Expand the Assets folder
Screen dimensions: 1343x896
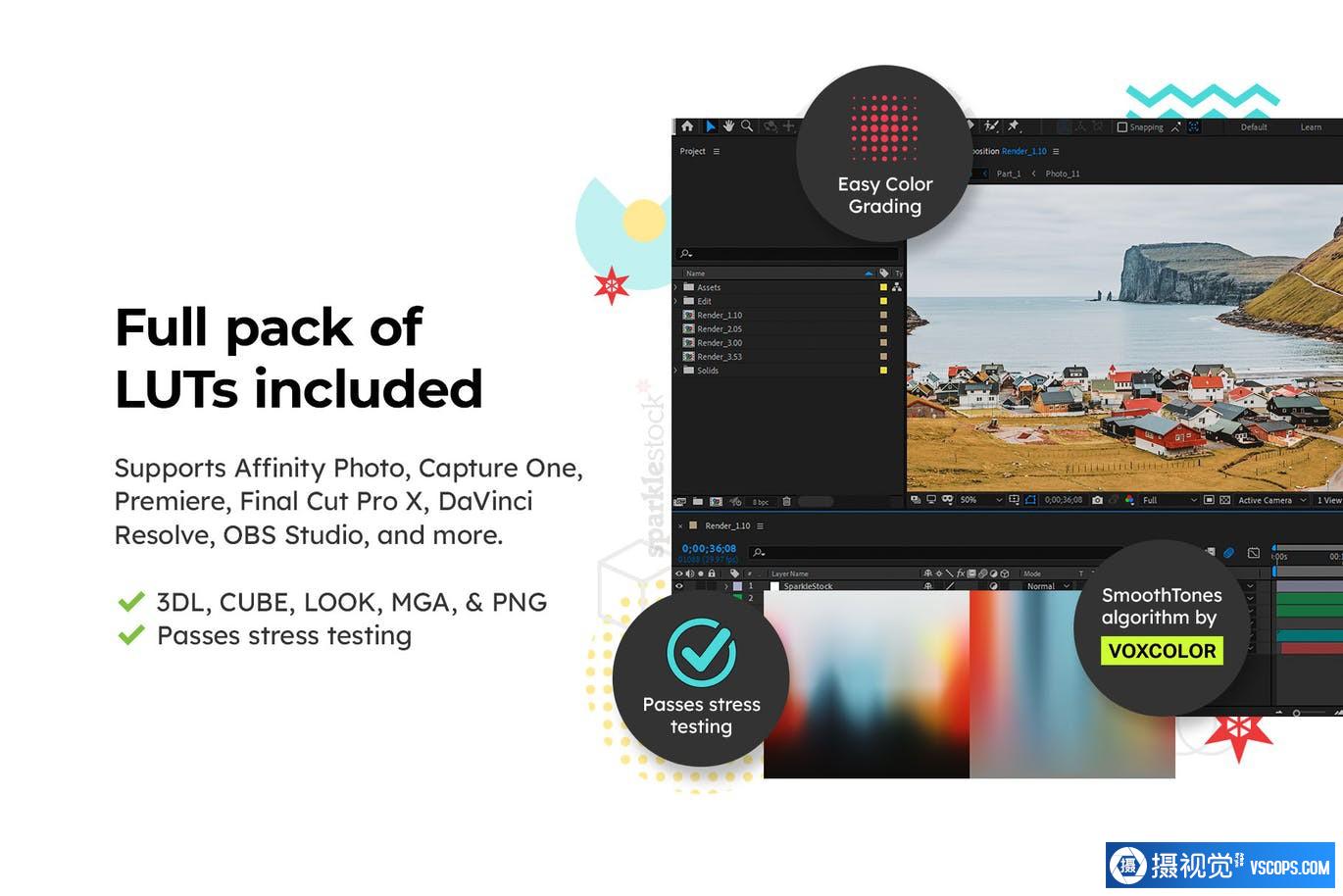[x=675, y=287]
